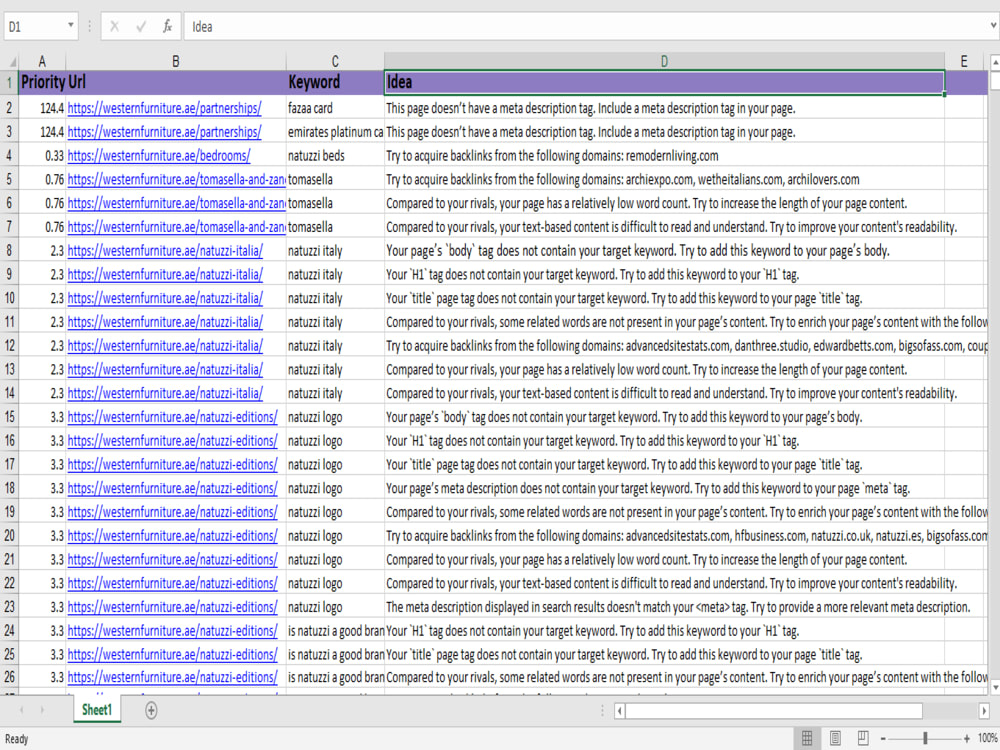The width and height of the screenshot is (1000, 750).
Task: Open the bedrooms URL link in row 4
Action: click(159, 156)
